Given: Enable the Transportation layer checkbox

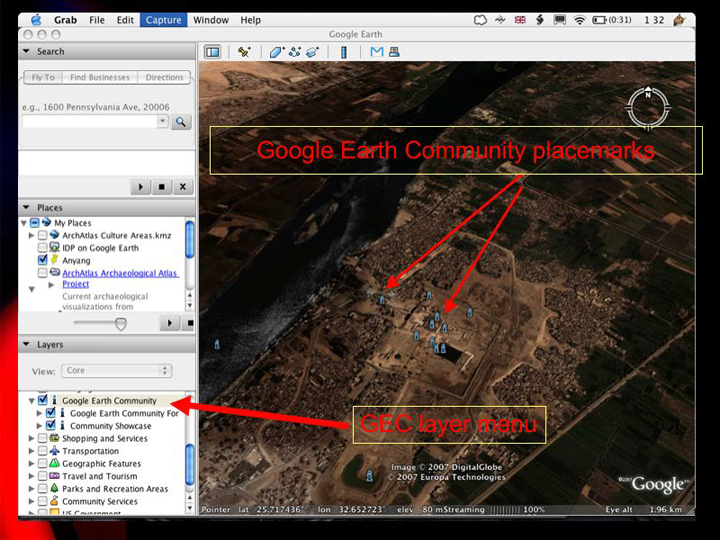Looking at the screenshot, I should click(x=43, y=451).
